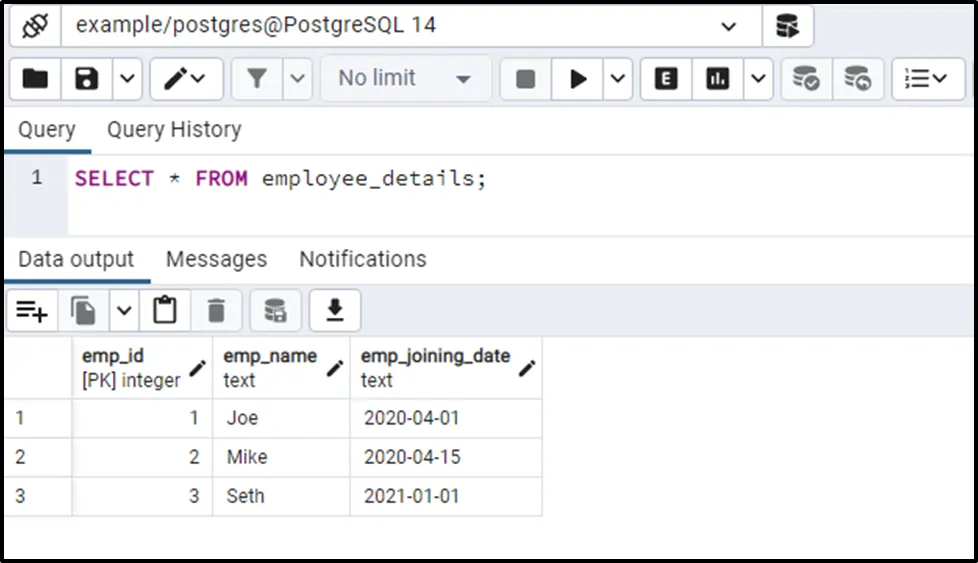Viewport: 978px width, 563px height.
Task: Click the Explain Analyze chart icon
Action: coord(717,79)
